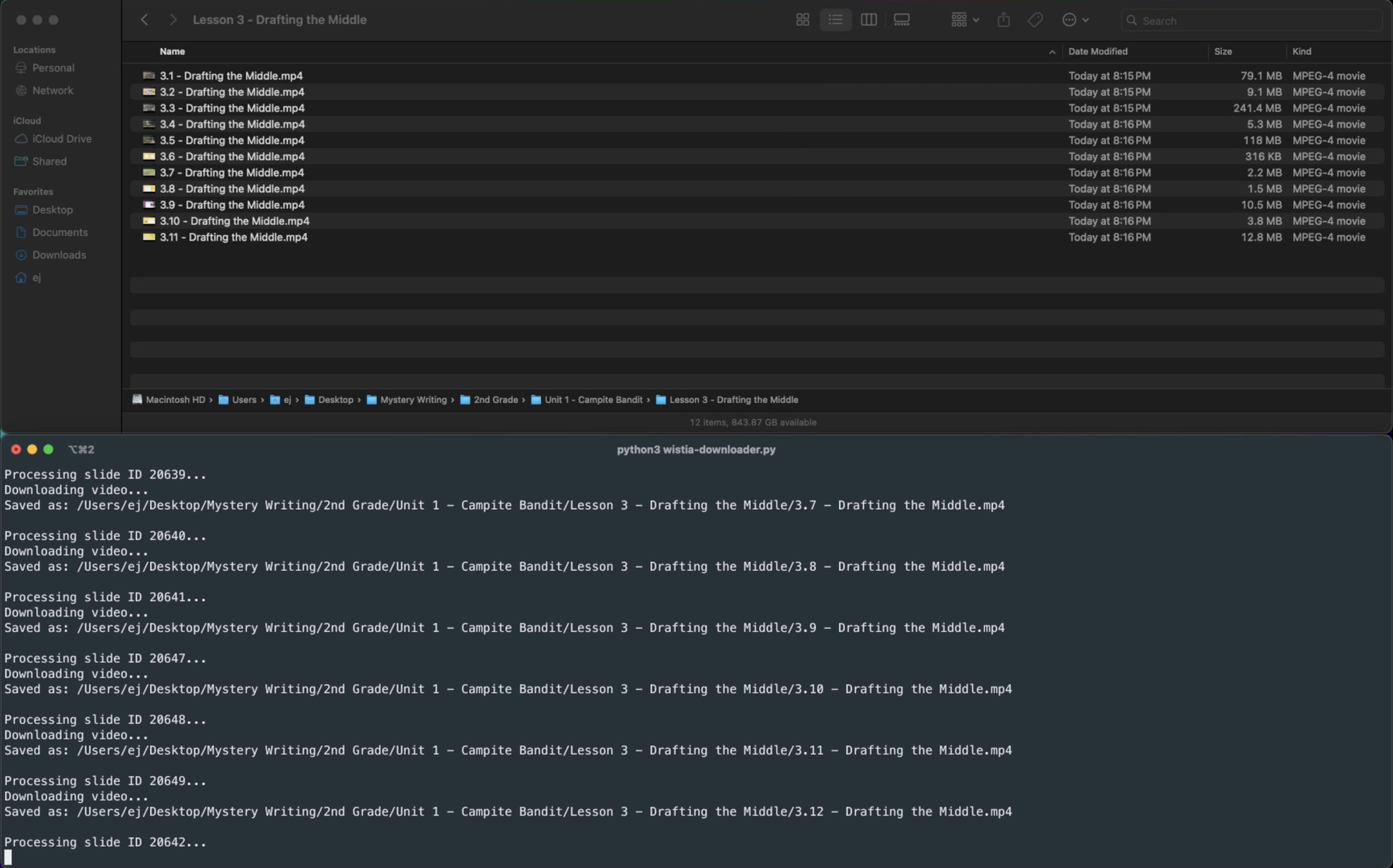
Task: Select file 3.3 - Drafting the Middle.mp4
Action: (x=231, y=108)
